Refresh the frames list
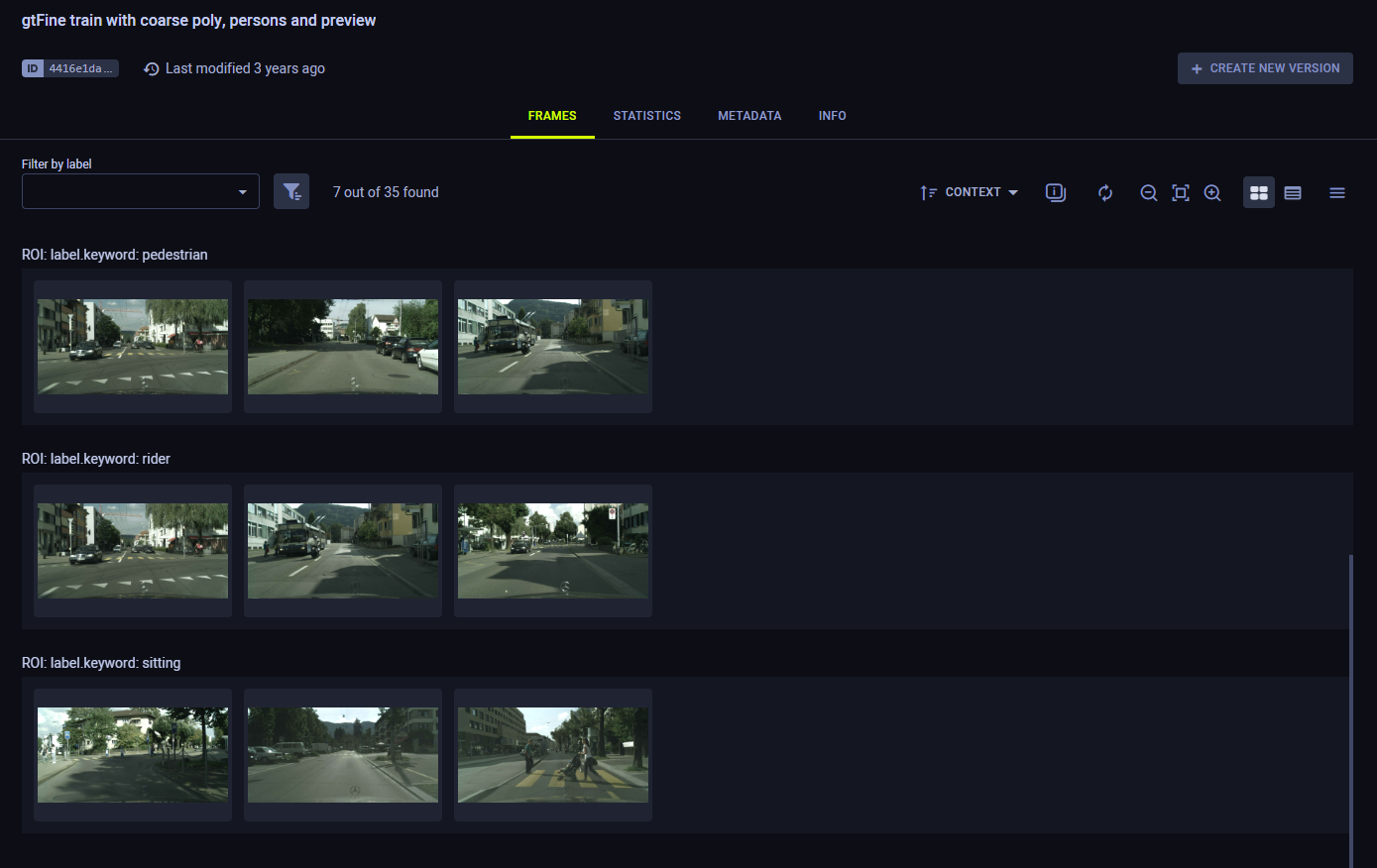The width and height of the screenshot is (1377, 868). click(x=1105, y=192)
